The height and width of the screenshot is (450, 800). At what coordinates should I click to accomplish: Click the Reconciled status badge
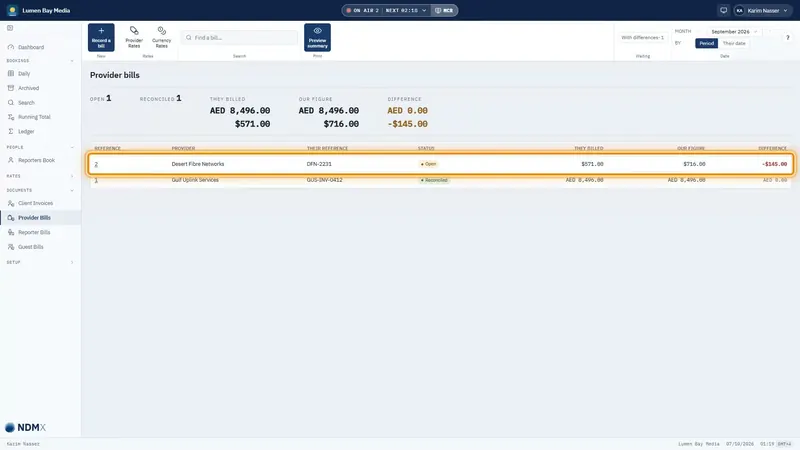(434, 180)
